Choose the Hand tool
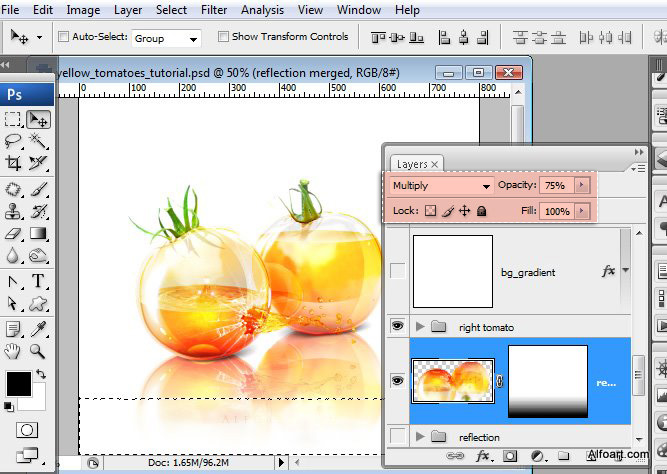Viewport: 667px width, 474px height. click(x=14, y=350)
